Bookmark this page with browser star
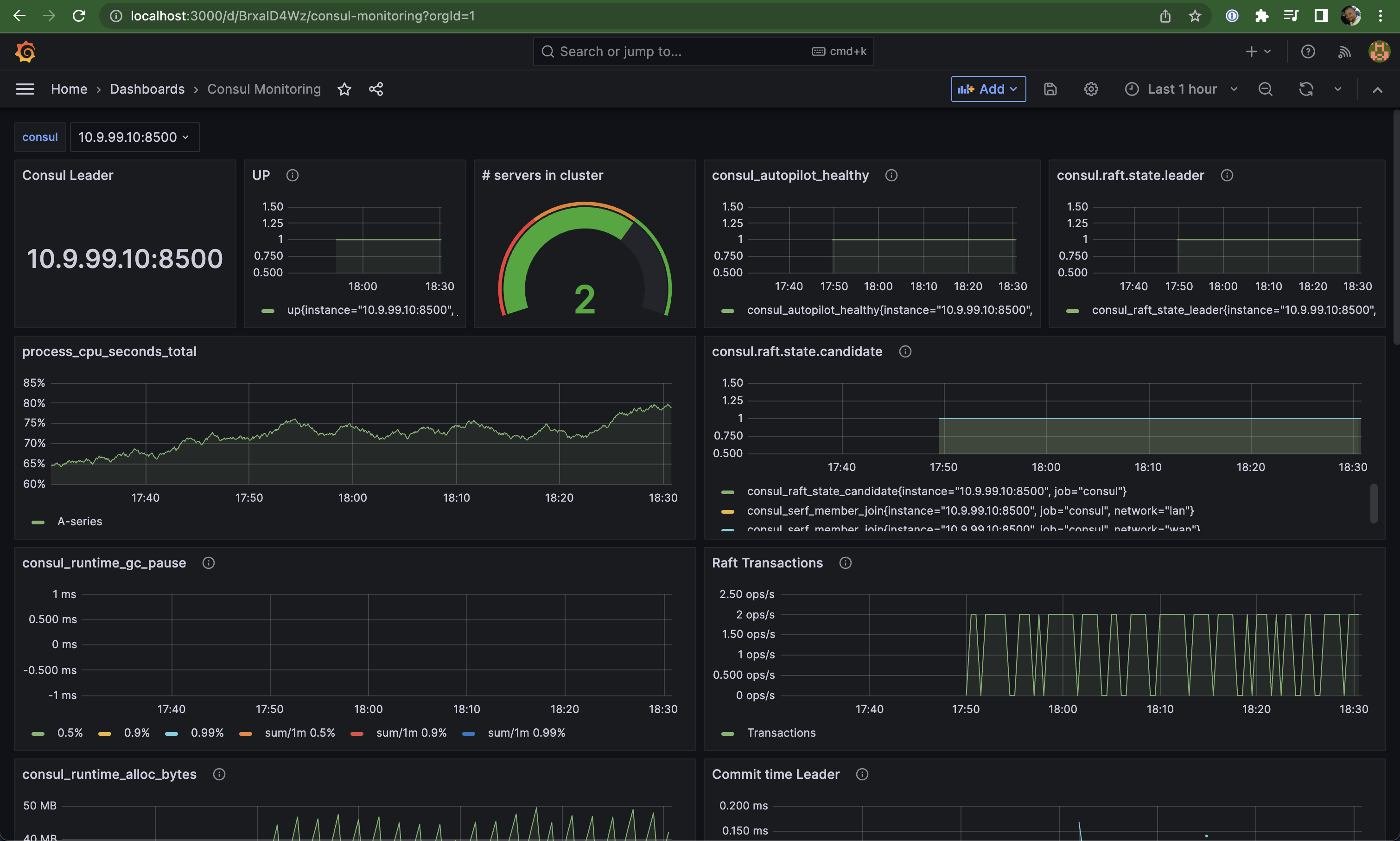Image resolution: width=1400 pixels, height=841 pixels. click(x=1195, y=16)
